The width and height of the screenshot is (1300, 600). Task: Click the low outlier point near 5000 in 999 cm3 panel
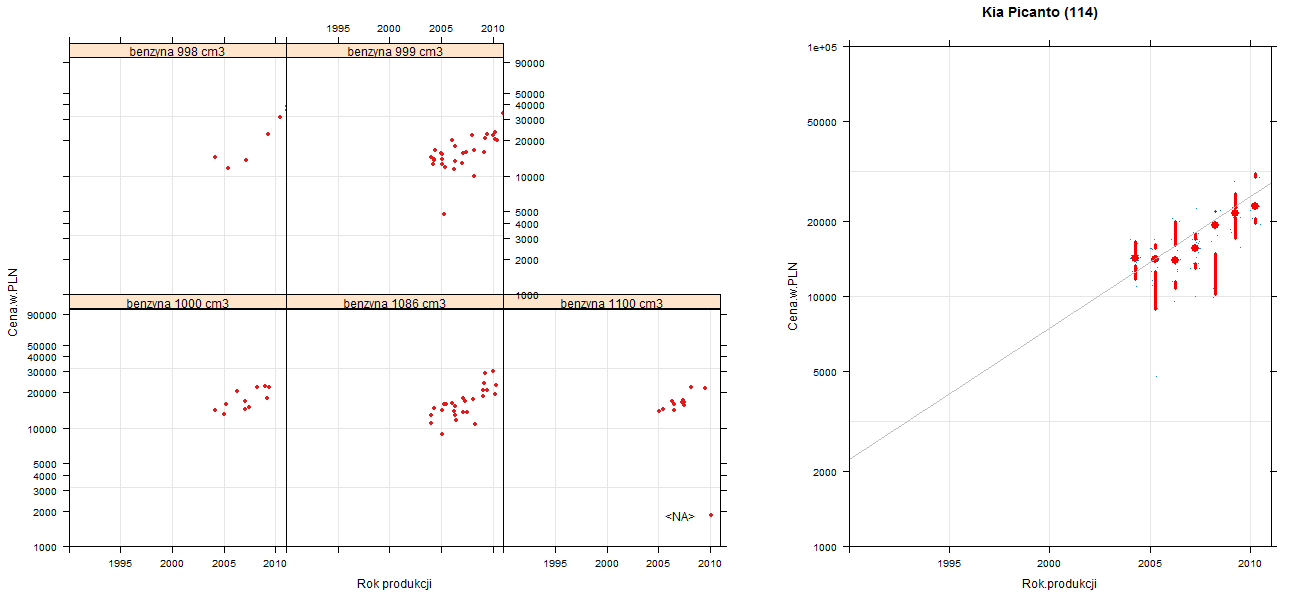pos(443,214)
